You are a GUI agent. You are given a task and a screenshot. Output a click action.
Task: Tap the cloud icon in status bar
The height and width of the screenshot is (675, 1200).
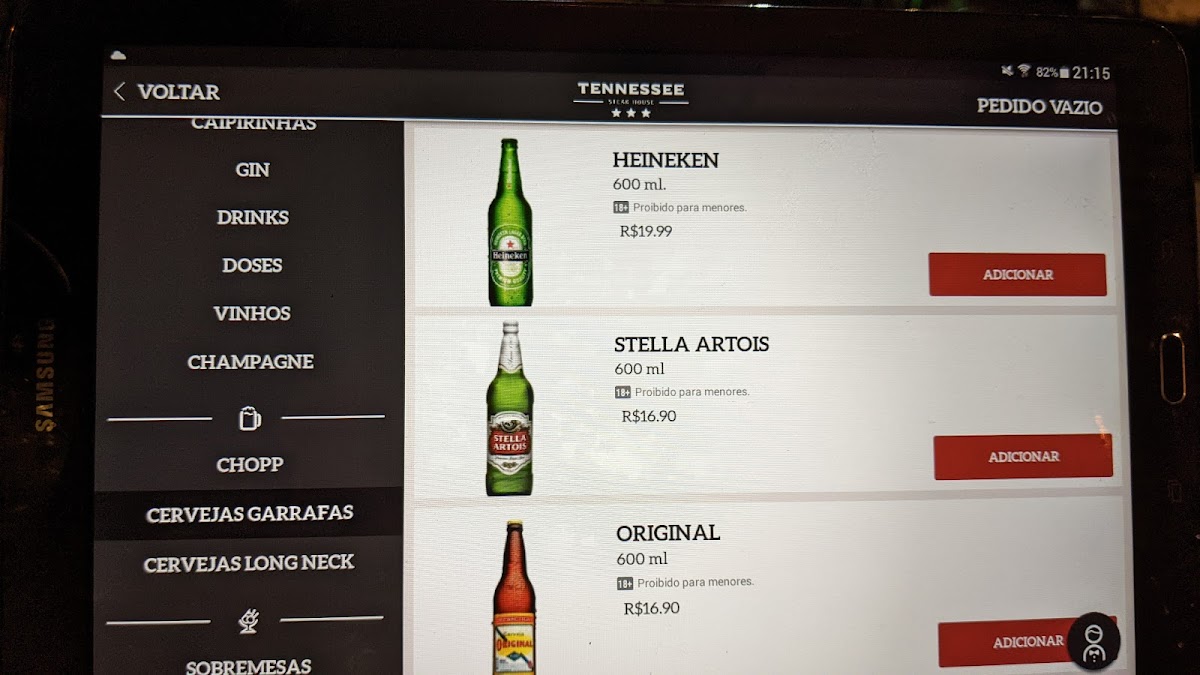click(118, 54)
